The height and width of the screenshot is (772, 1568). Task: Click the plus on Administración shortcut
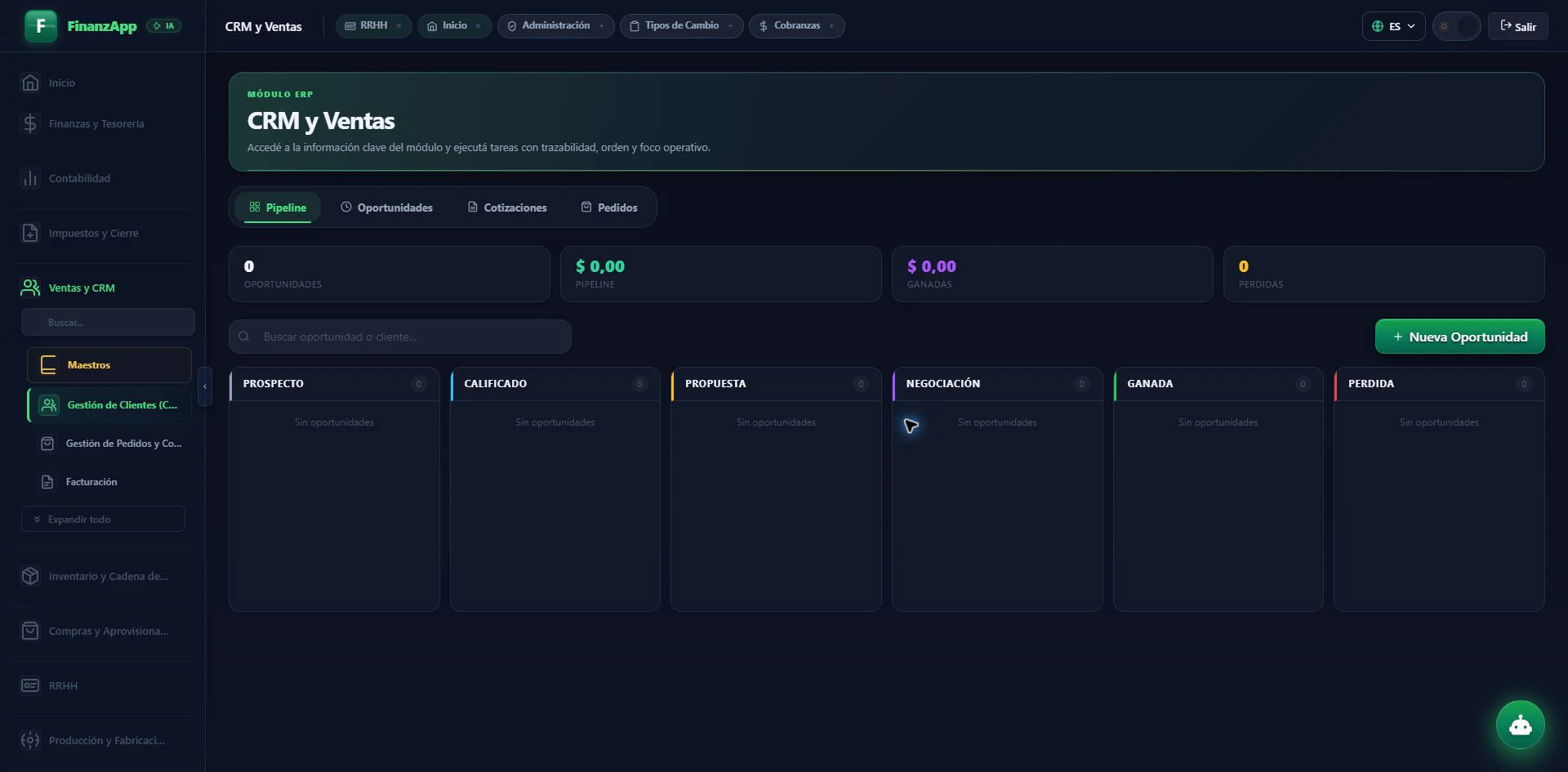tap(602, 26)
